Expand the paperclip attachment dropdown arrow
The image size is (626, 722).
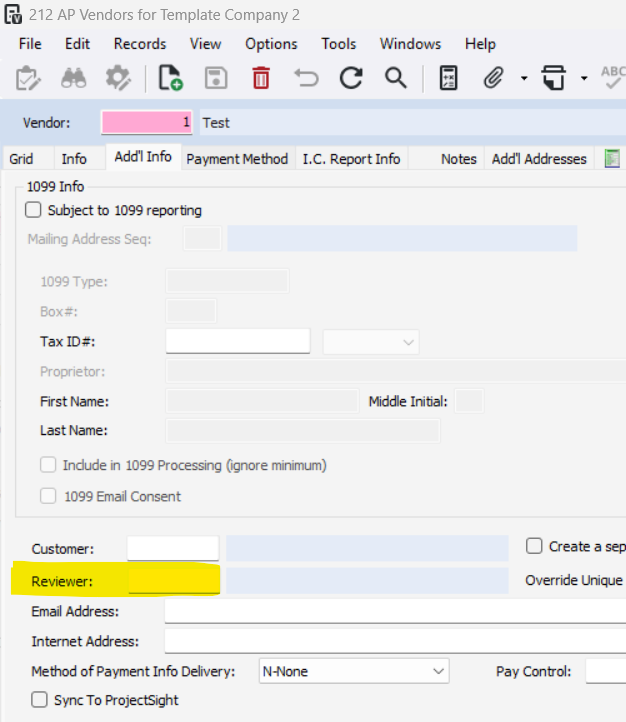tap(524, 78)
